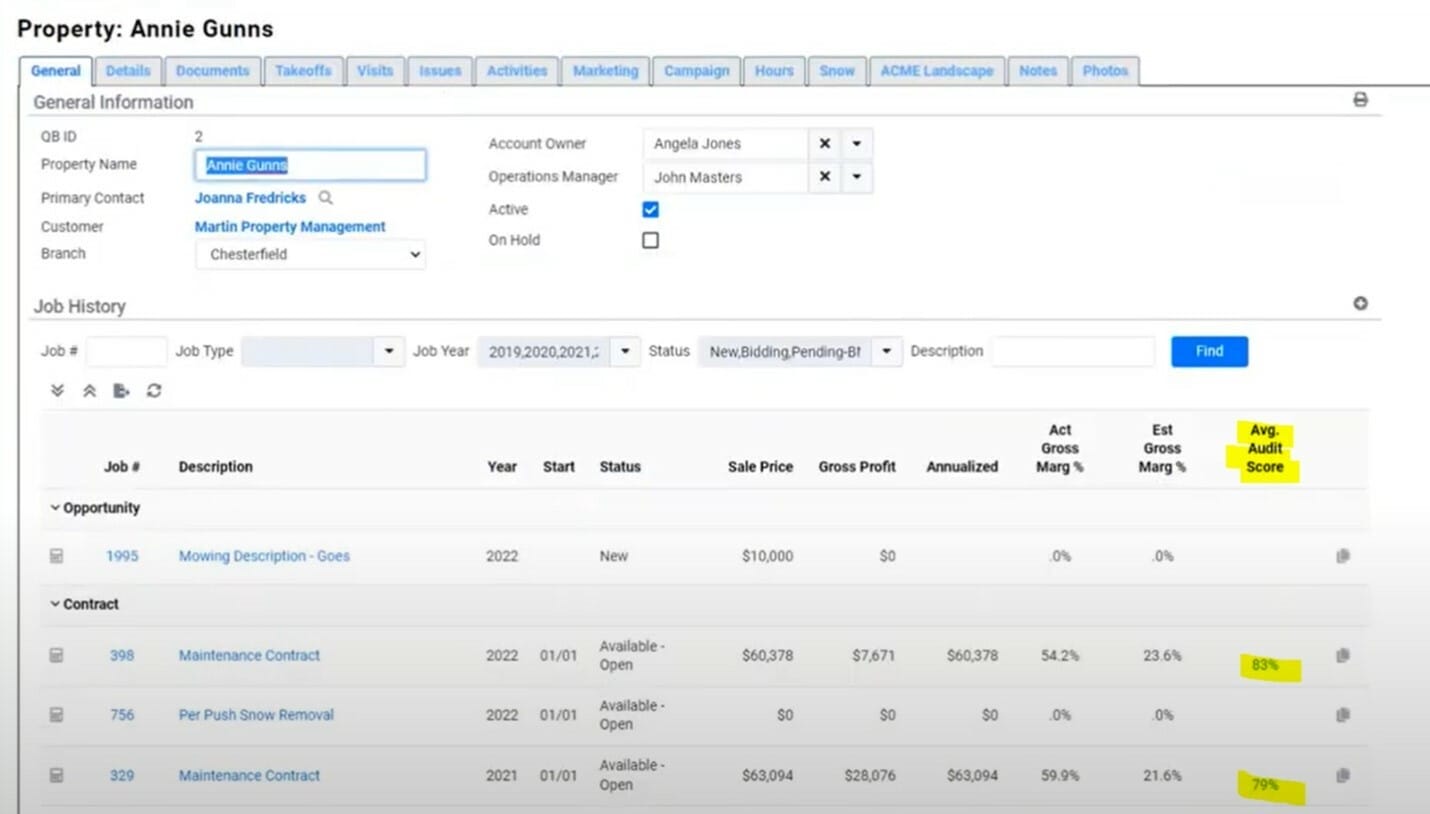Image resolution: width=1430 pixels, height=814 pixels.
Task: Click the print icon in General Information
Action: click(1360, 100)
